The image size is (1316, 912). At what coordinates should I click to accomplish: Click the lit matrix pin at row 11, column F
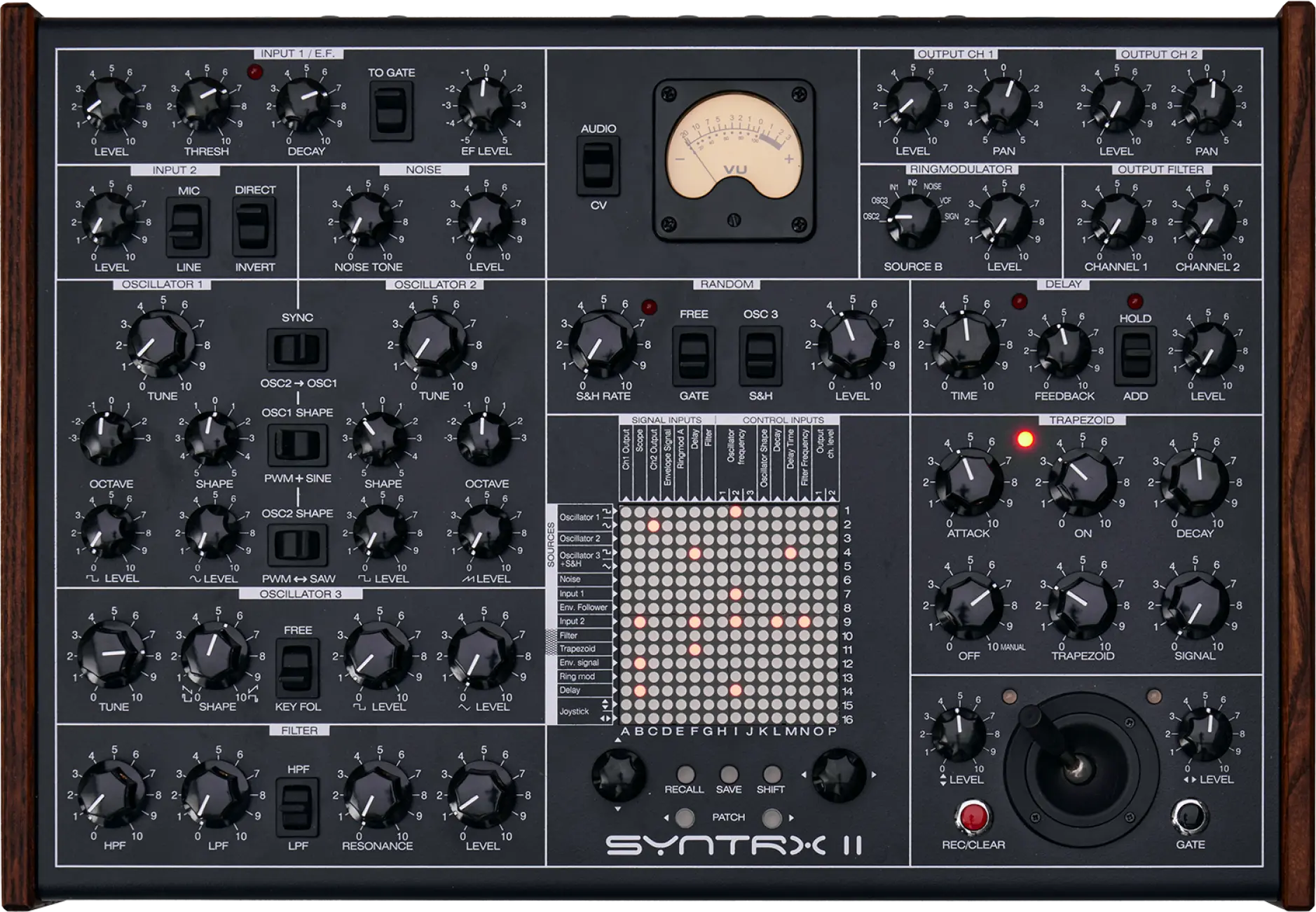[x=694, y=649]
